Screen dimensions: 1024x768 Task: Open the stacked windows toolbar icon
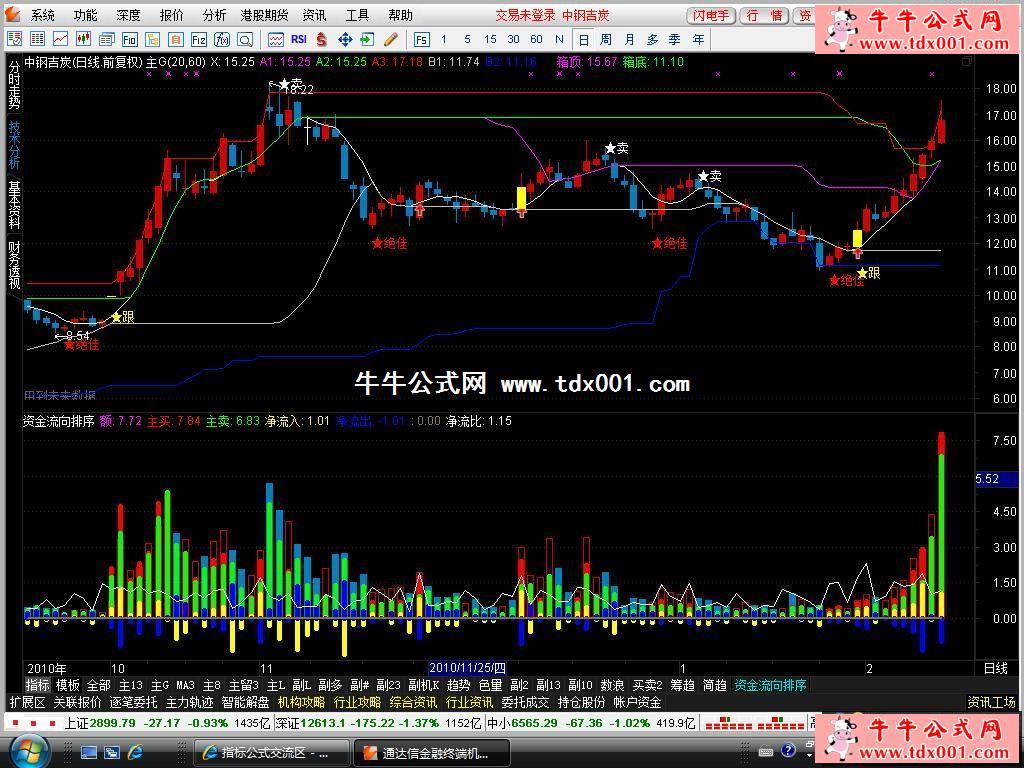click(x=106, y=40)
